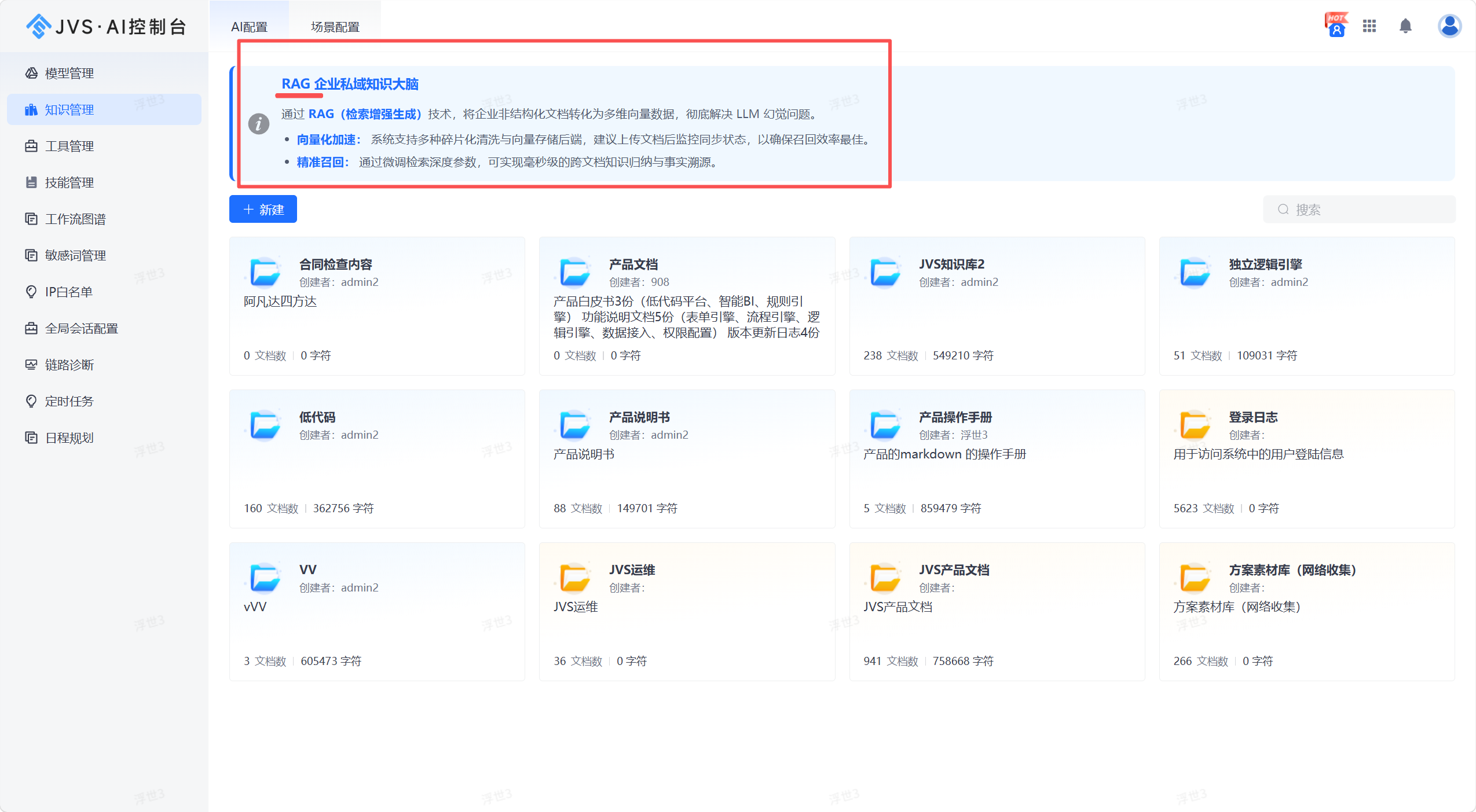
Task: Click the 266 文档数 count
Action: 1200,661
